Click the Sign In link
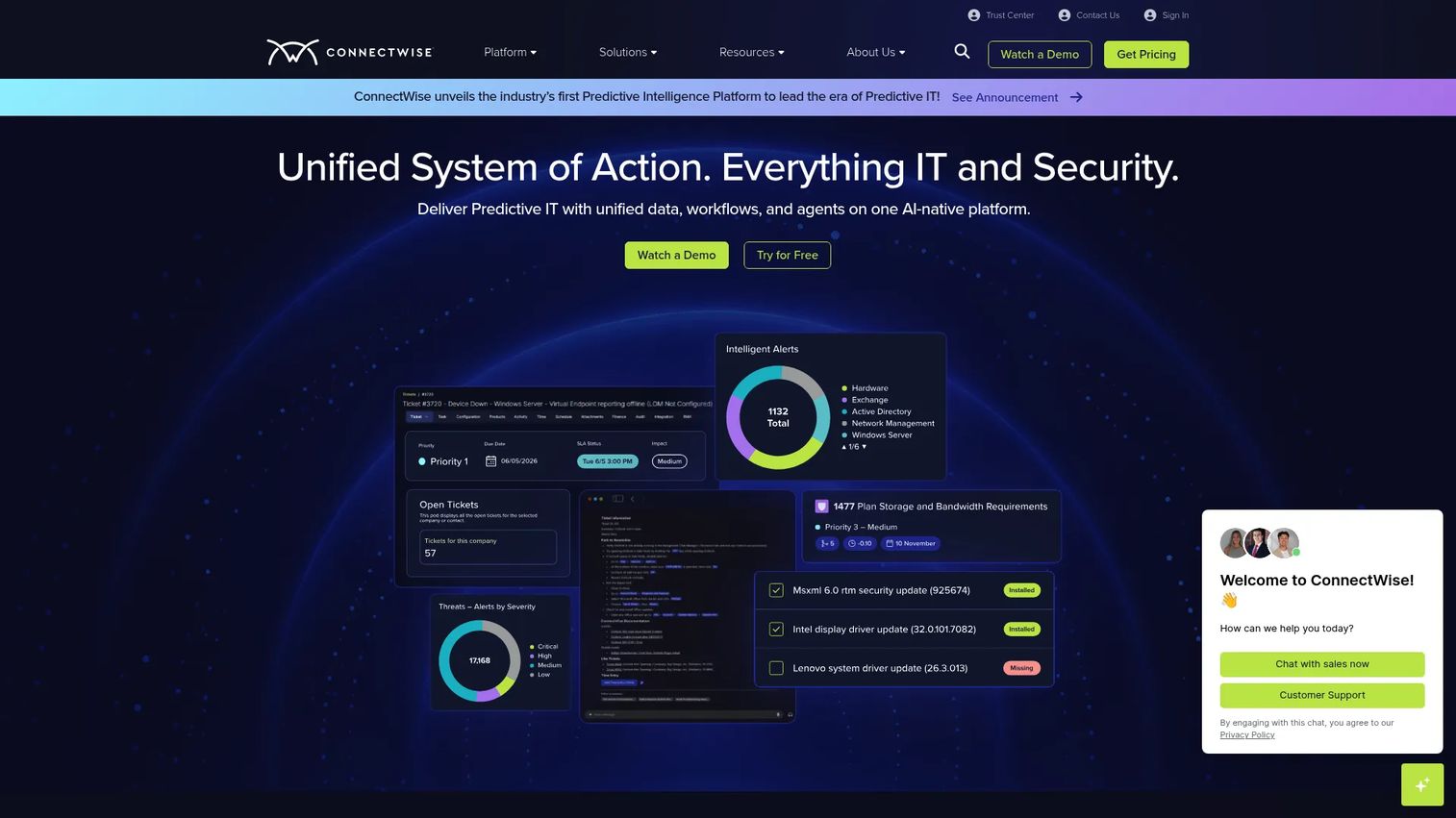 click(1175, 15)
